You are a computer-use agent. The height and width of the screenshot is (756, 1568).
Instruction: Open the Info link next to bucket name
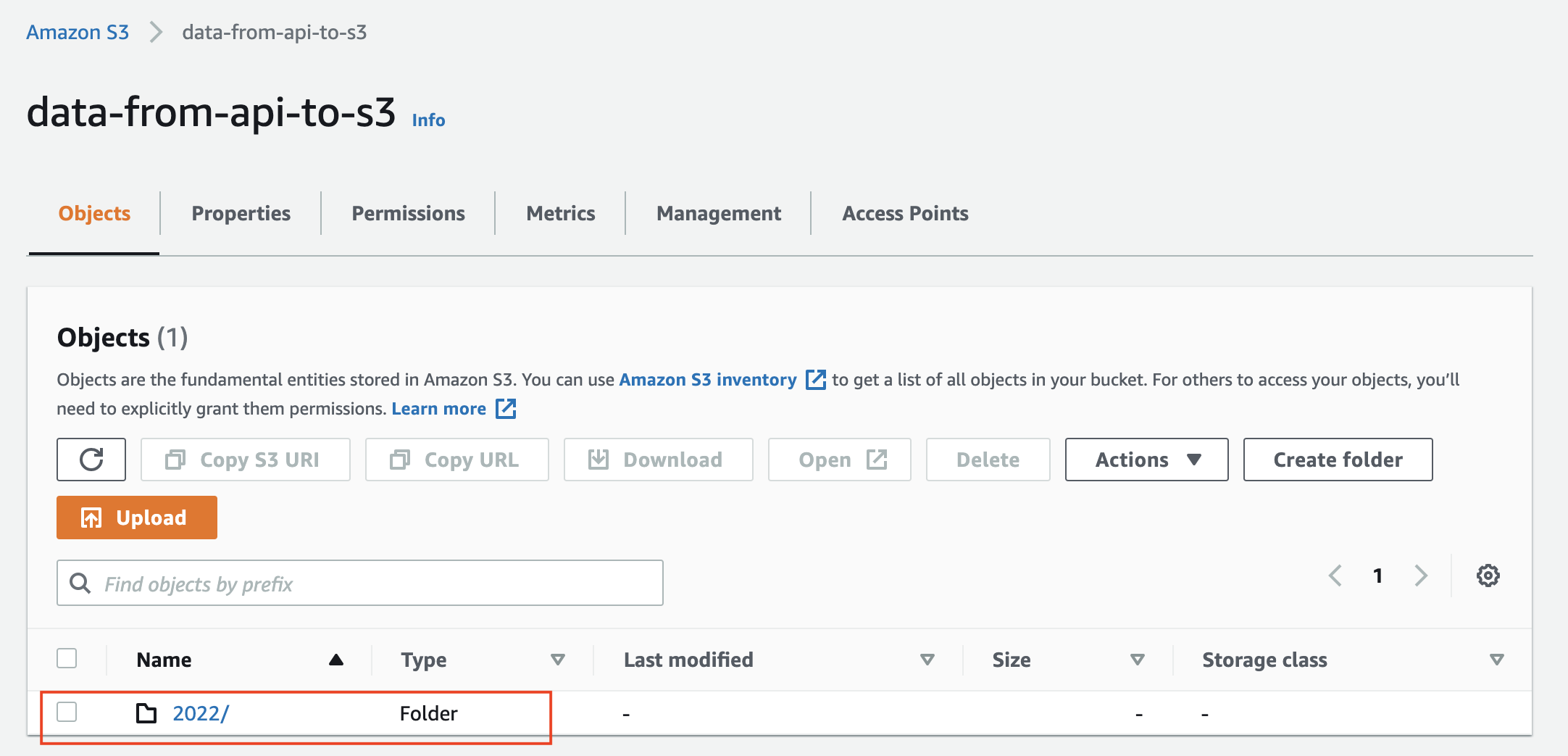(x=428, y=120)
